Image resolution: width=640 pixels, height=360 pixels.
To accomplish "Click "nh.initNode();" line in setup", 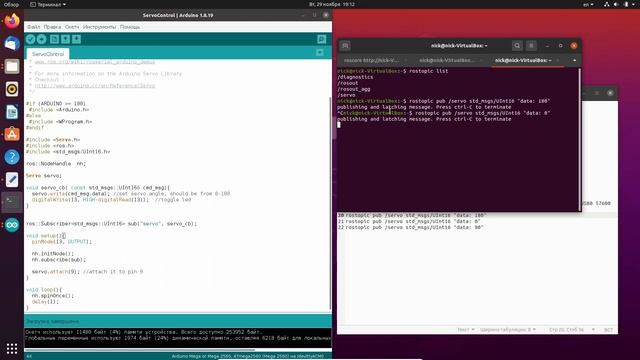I will [53, 253].
